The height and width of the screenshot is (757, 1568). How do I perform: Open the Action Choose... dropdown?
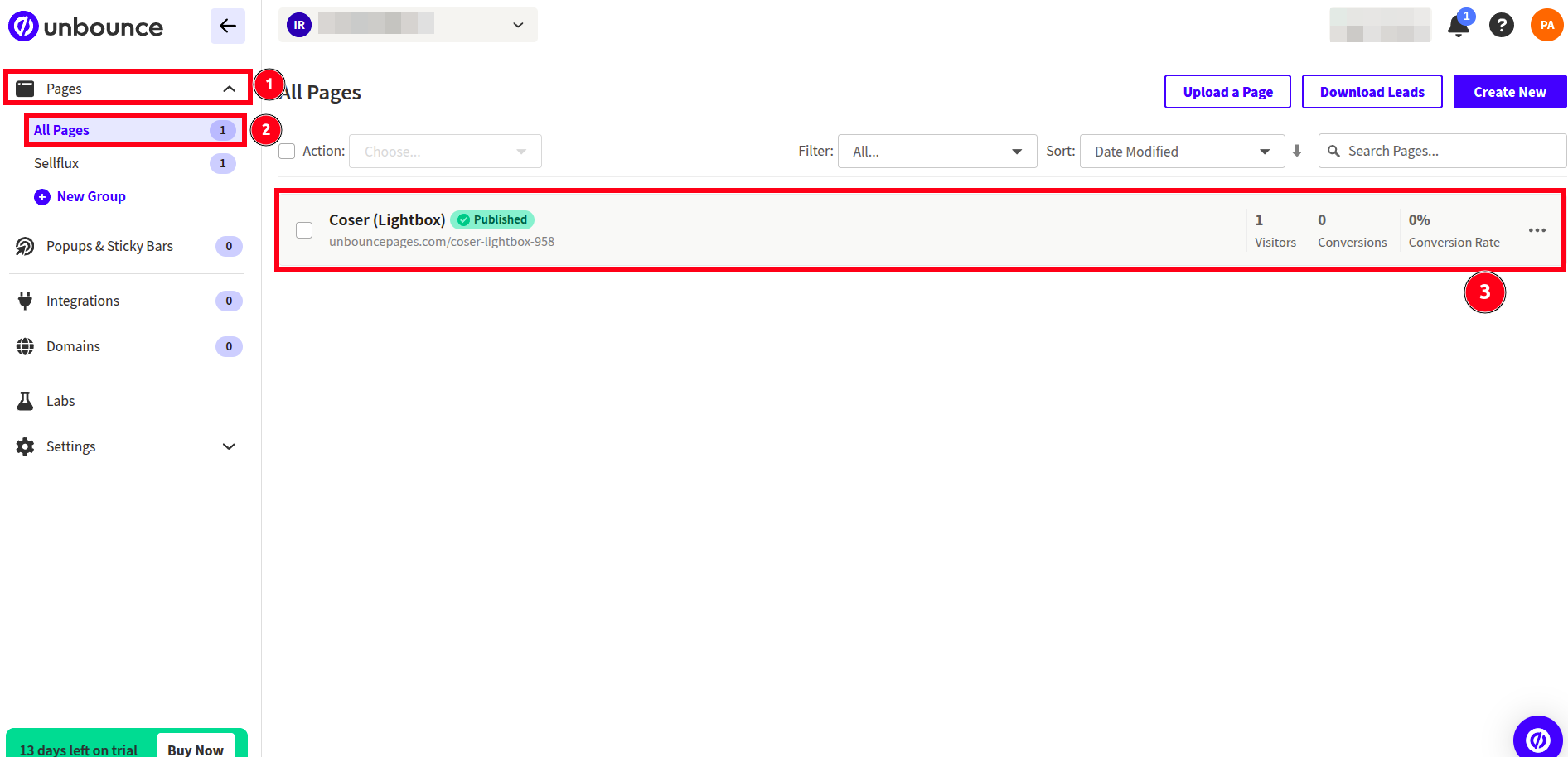pos(445,152)
